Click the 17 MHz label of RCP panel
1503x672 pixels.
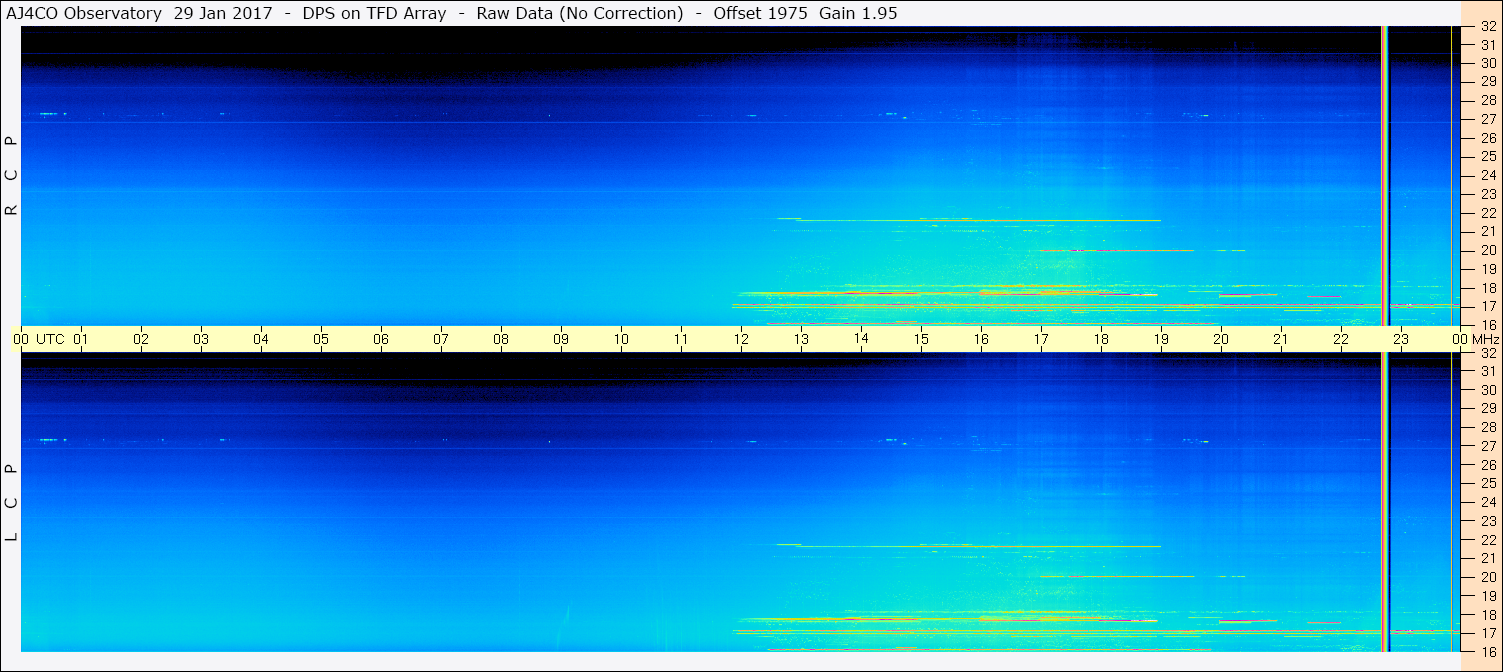coord(1487,306)
